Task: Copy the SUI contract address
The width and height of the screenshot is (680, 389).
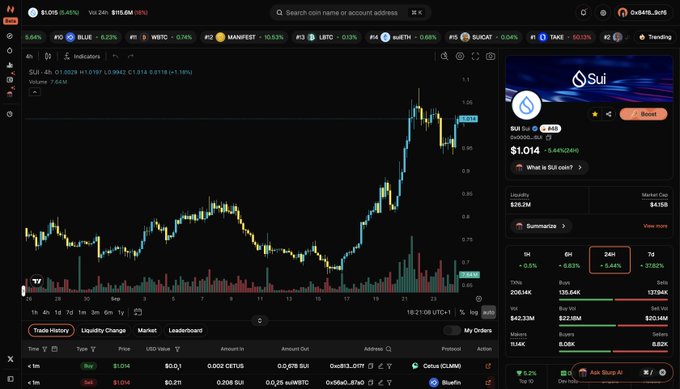Action: pos(549,137)
